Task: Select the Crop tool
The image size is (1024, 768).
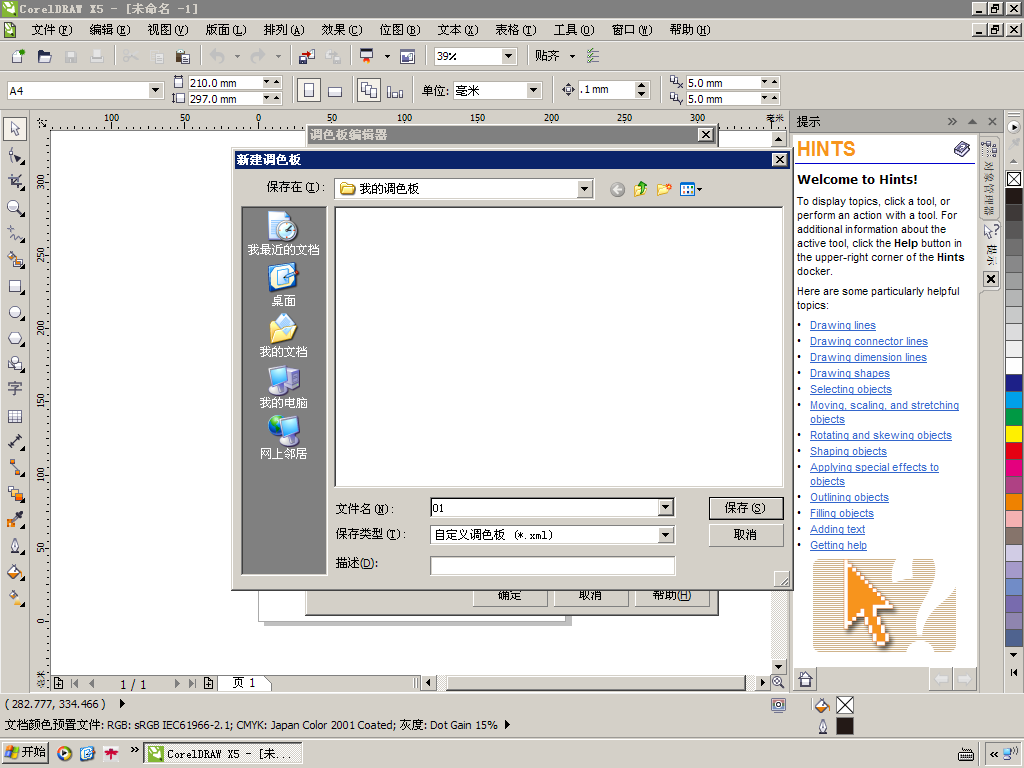Action: (x=14, y=182)
